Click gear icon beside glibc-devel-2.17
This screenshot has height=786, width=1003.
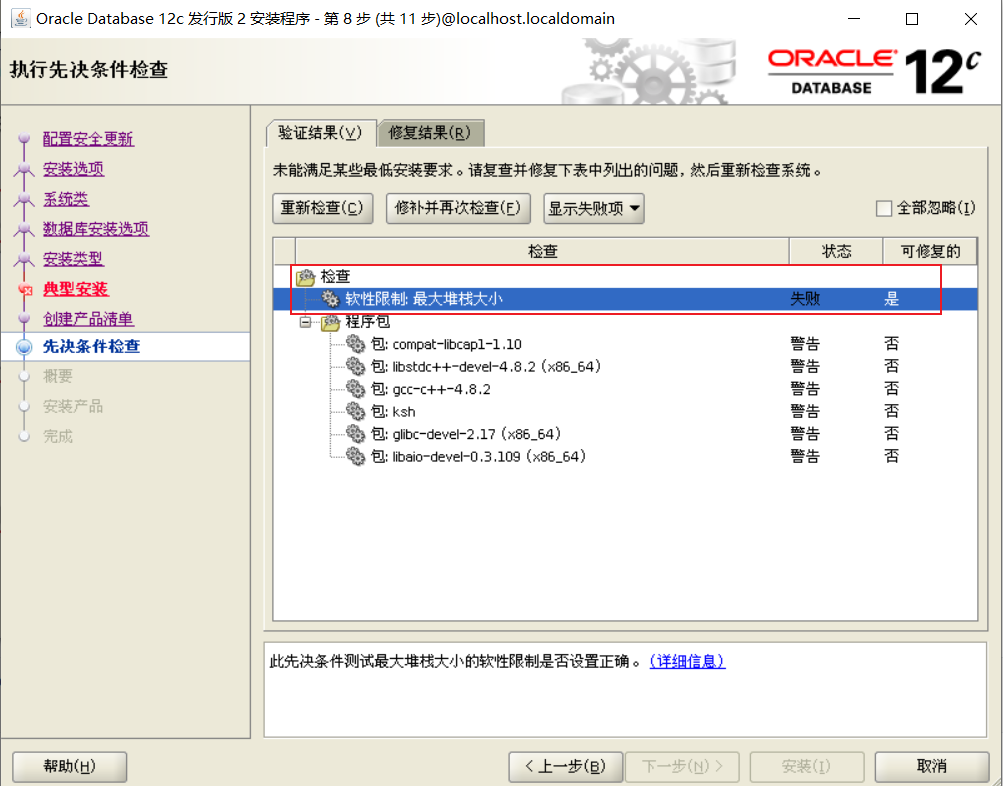pyautogui.click(x=356, y=434)
